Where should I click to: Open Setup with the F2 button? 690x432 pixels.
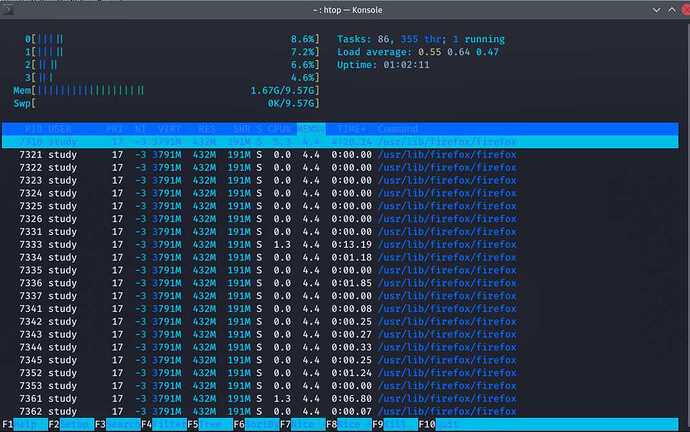pos(71,425)
